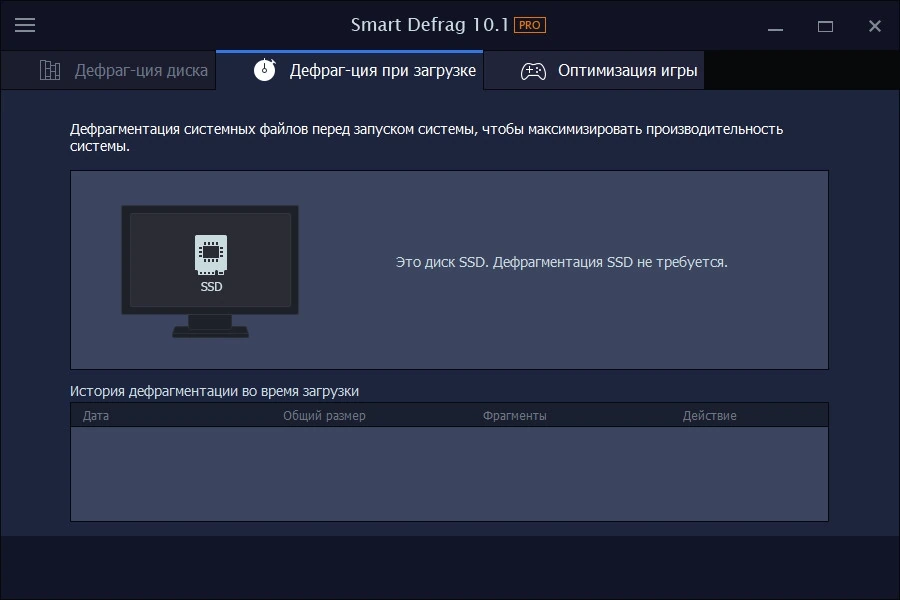This screenshot has height=600, width=900.
Task: Click the disk defrag grid icon
Action: (50, 70)
